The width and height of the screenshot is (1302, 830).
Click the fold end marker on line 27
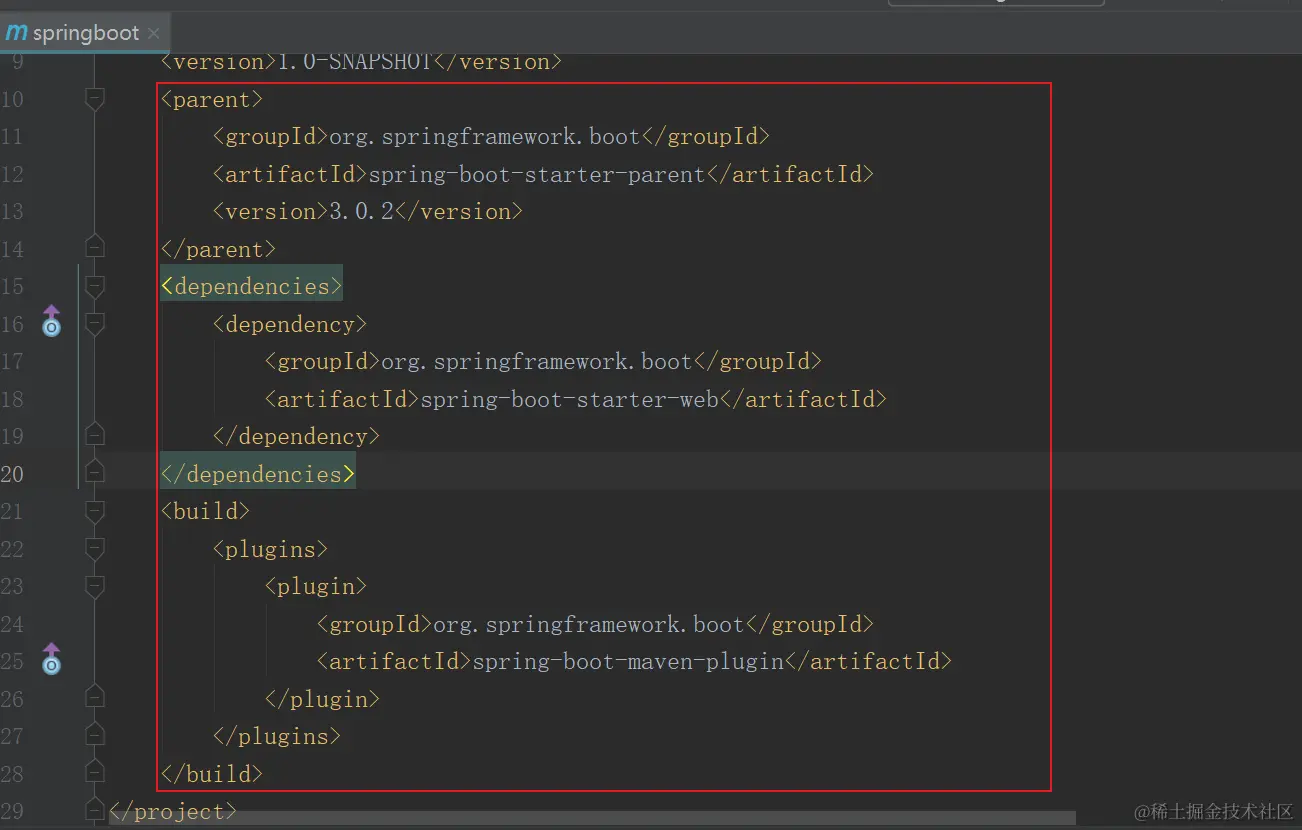click(x=95, y=736)
